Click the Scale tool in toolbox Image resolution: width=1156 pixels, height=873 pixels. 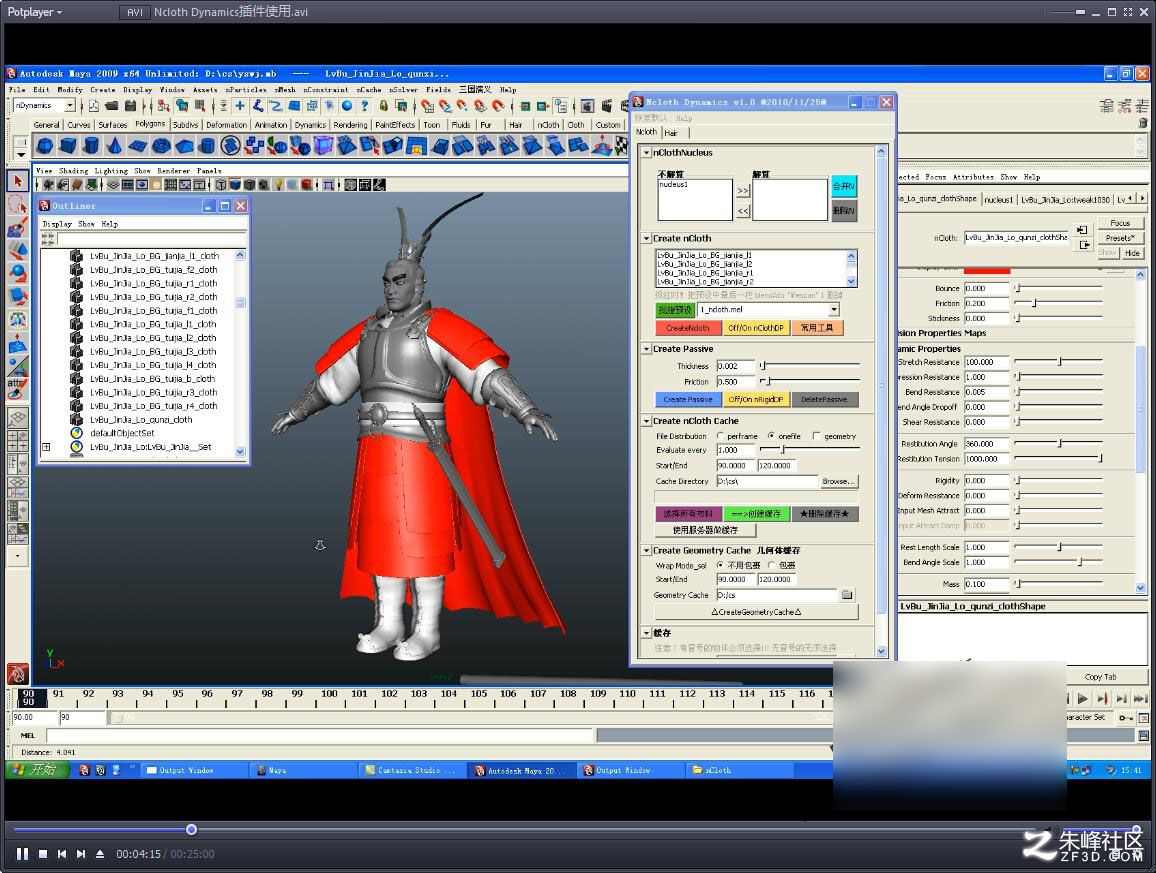[x=18, y=296]
